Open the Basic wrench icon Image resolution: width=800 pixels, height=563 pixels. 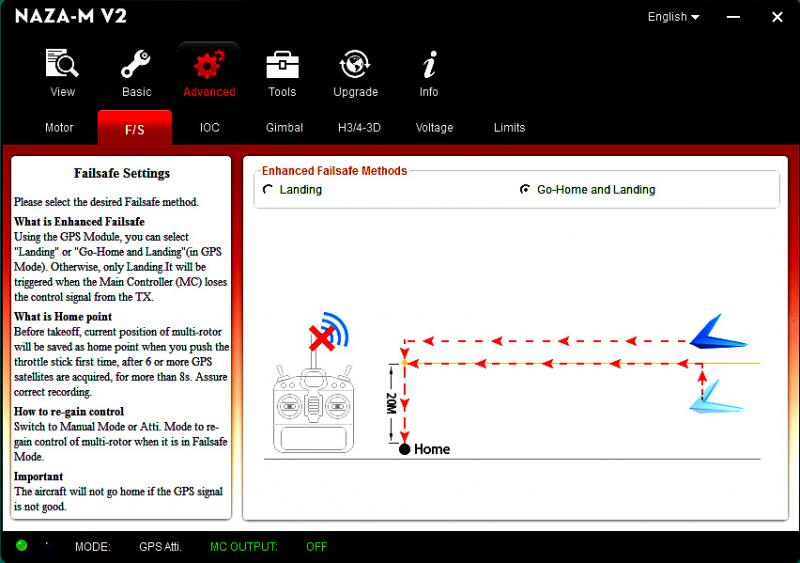coord(136,65)
